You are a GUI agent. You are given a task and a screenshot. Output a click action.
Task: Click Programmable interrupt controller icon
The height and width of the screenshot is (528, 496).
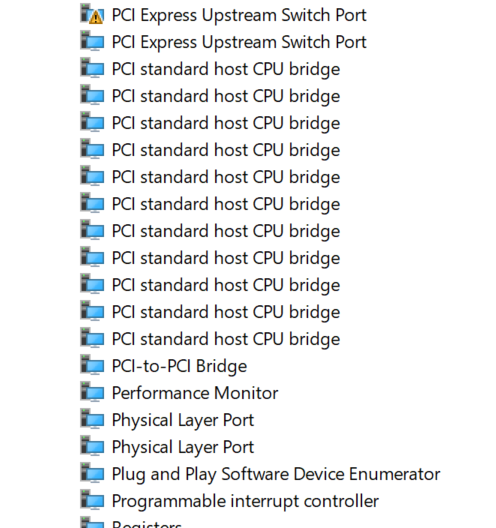click(x=92, y=500)
